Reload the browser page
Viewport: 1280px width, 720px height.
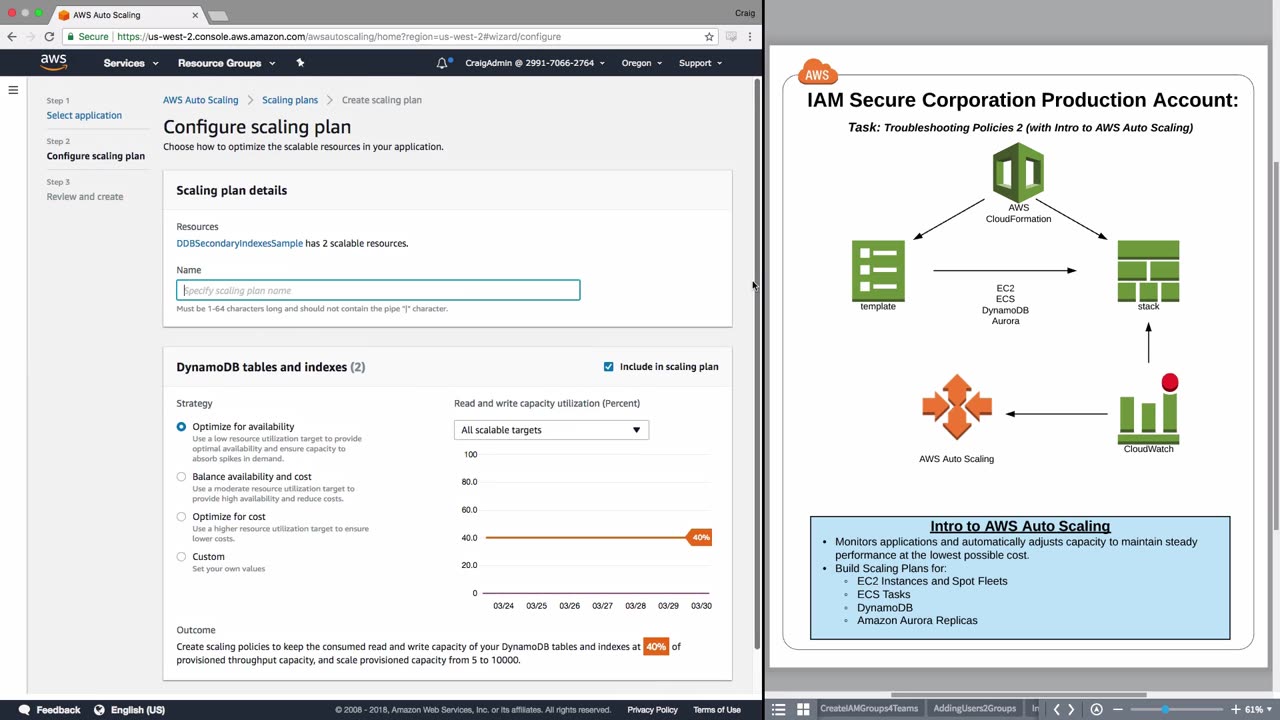click(x=49, y=37)
